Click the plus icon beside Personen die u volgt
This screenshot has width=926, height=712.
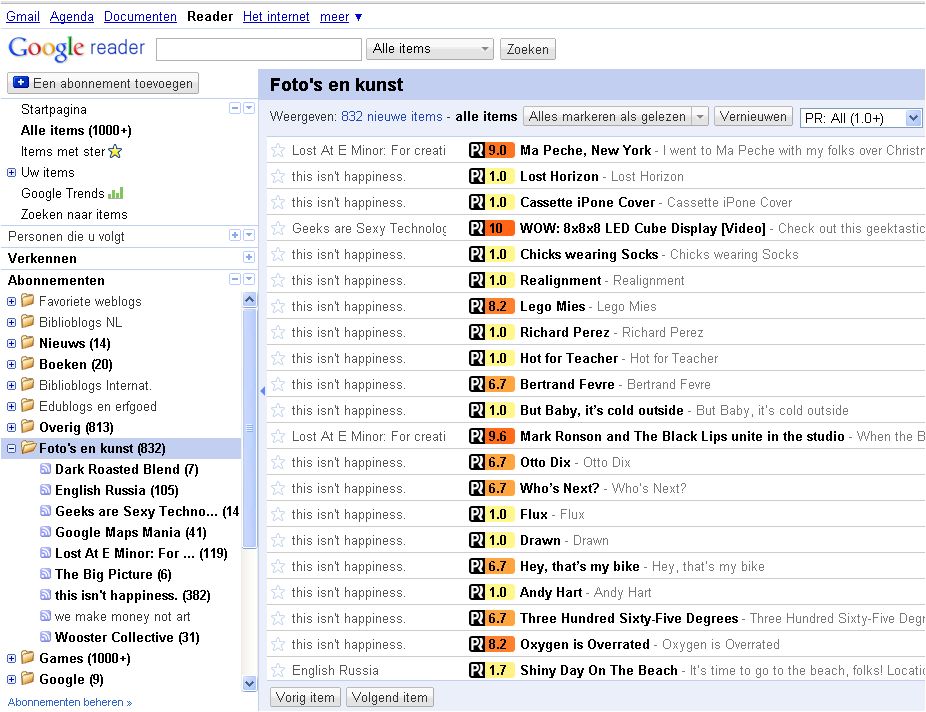235,235
